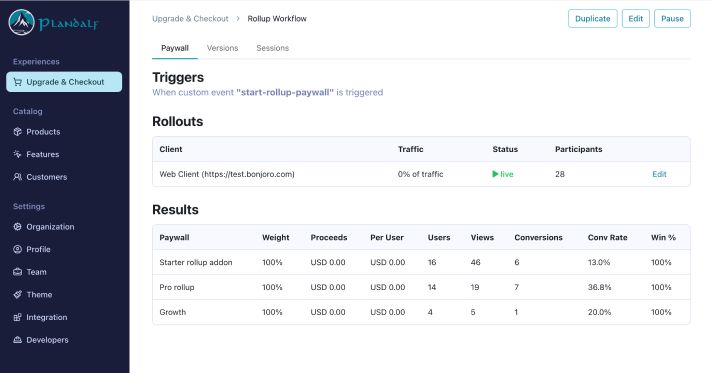Click the Features sparkle icon
711x373 pixels.
click(x=18, y=155)
